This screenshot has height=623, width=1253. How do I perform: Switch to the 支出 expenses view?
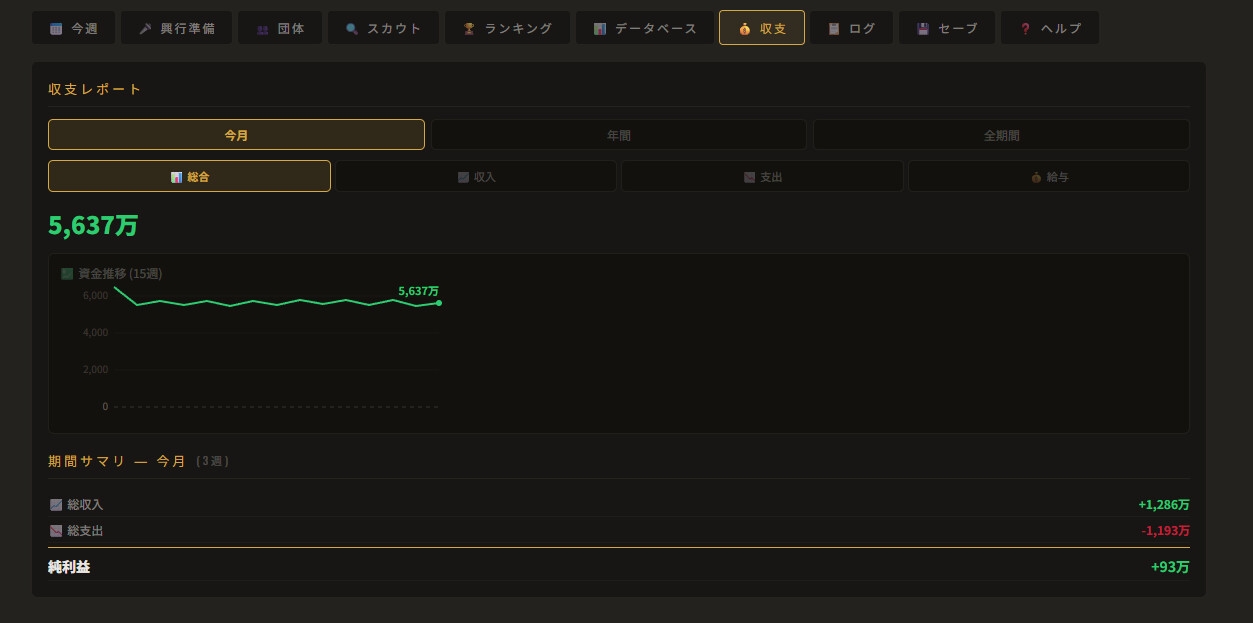pos(762,177)
